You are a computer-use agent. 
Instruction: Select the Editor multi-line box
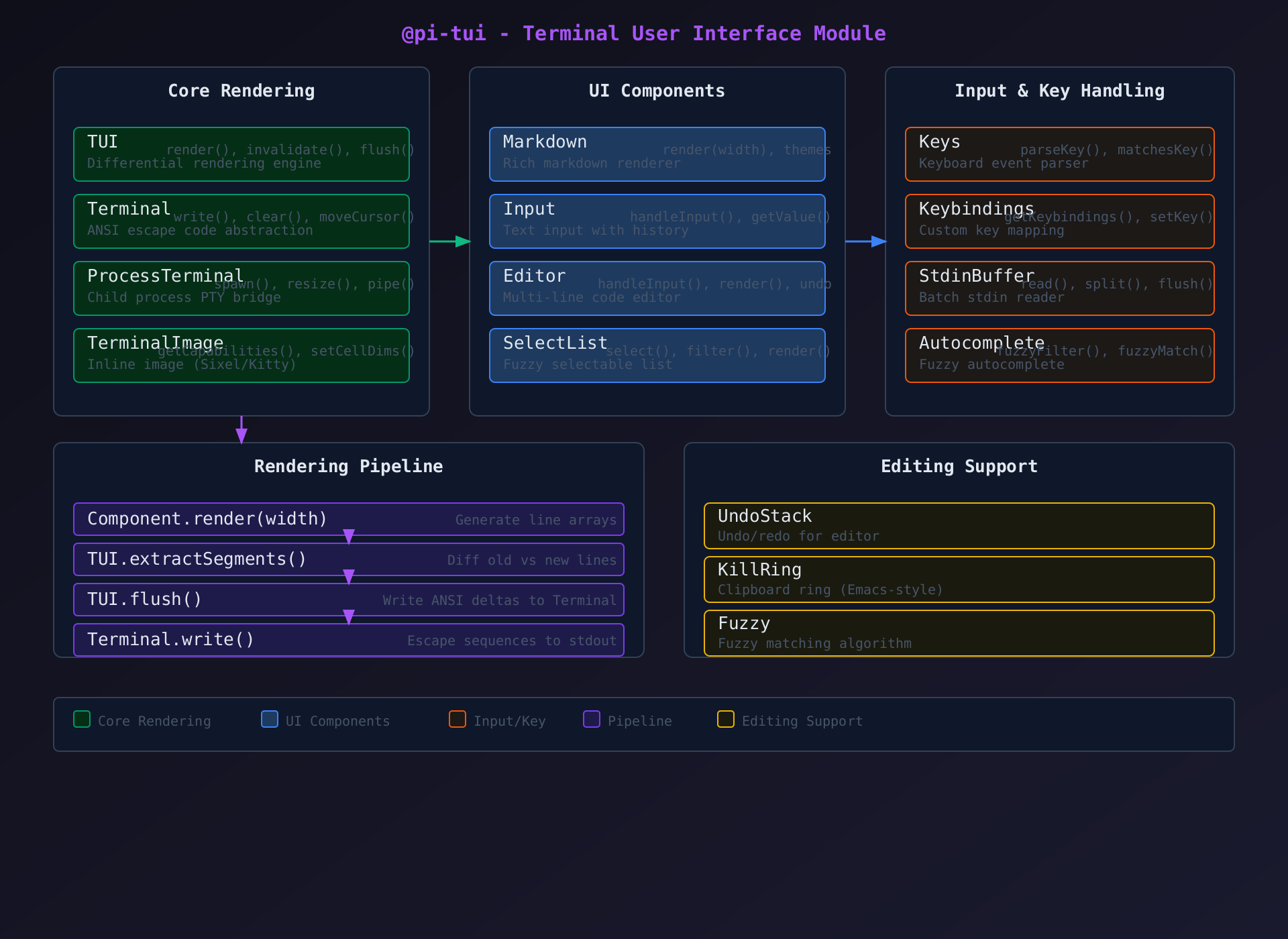[657, 288]
